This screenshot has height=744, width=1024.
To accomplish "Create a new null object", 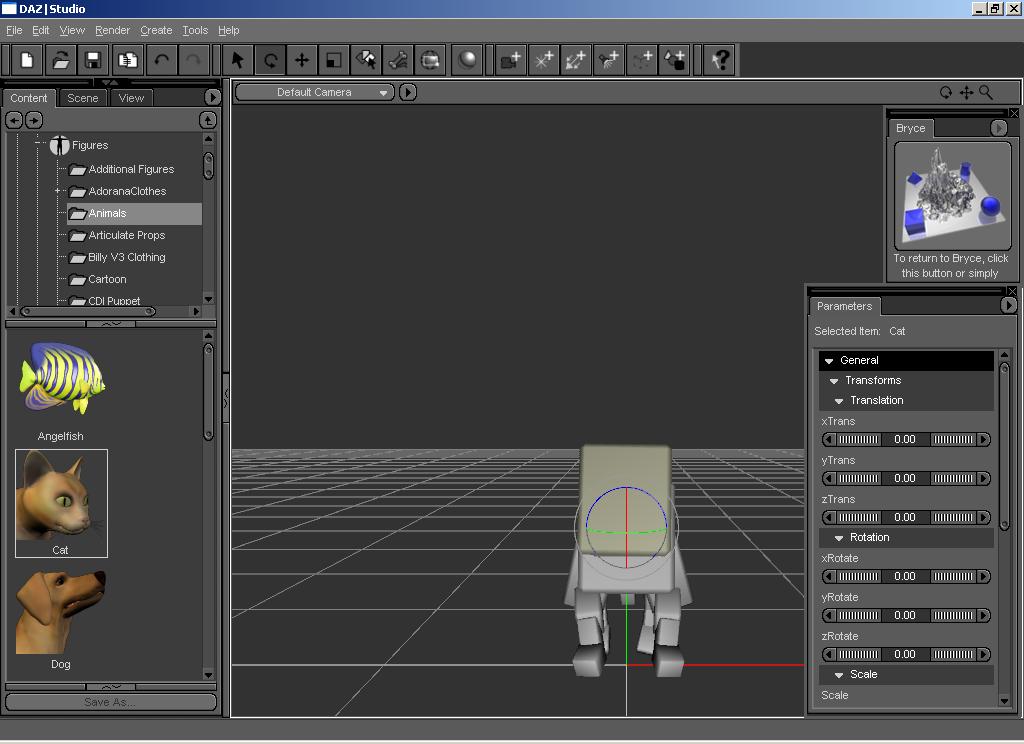I will [x=641, y=60].
